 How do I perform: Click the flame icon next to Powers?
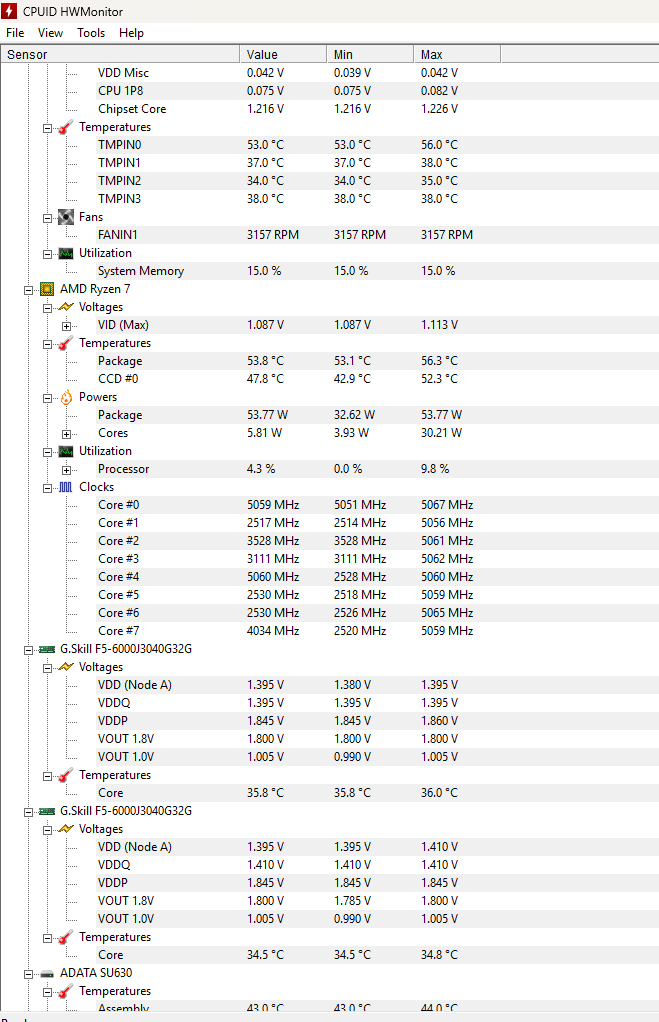(x=65, y=397)
